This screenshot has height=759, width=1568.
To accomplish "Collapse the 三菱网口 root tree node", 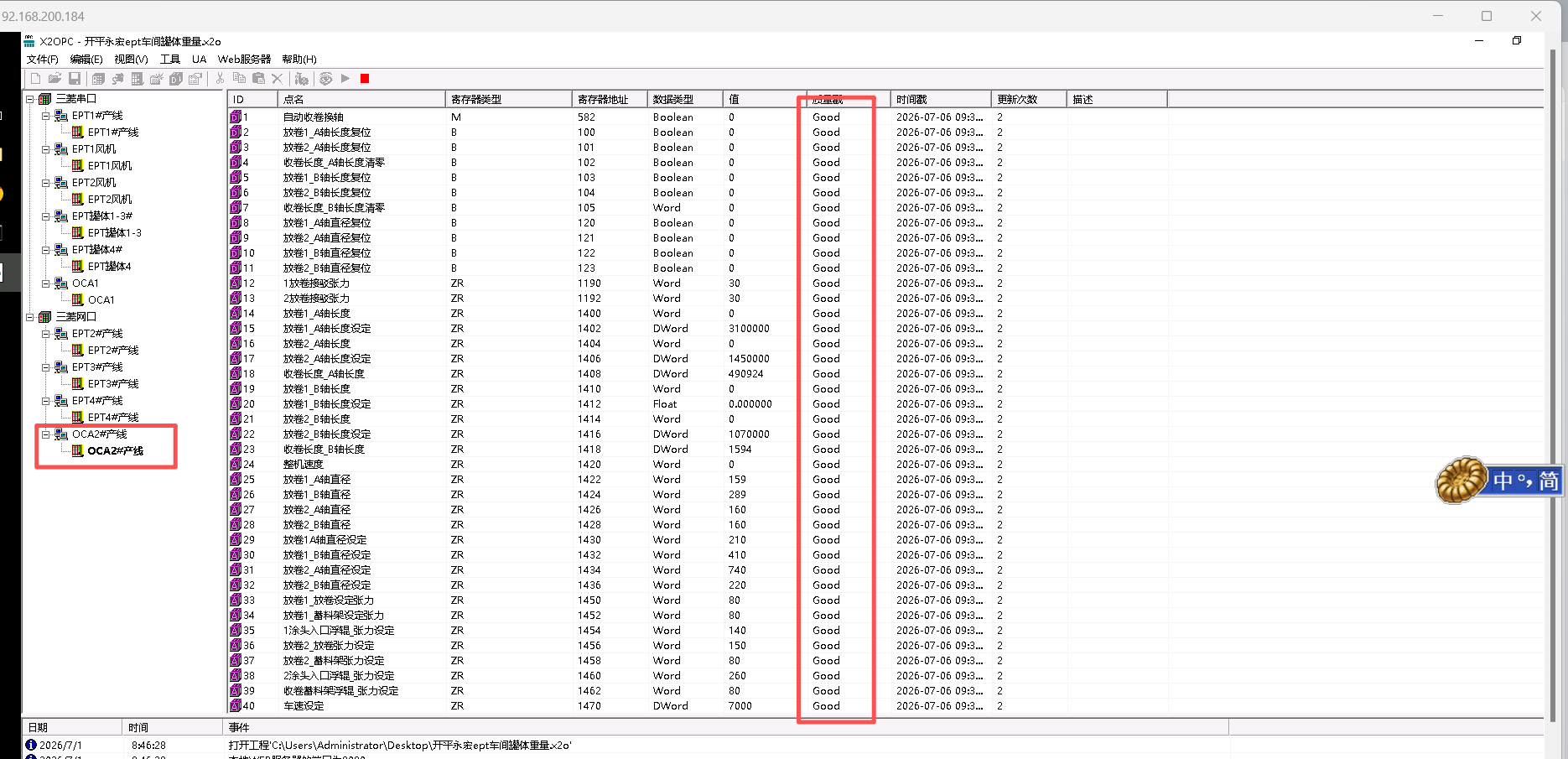I will [30, 317].
